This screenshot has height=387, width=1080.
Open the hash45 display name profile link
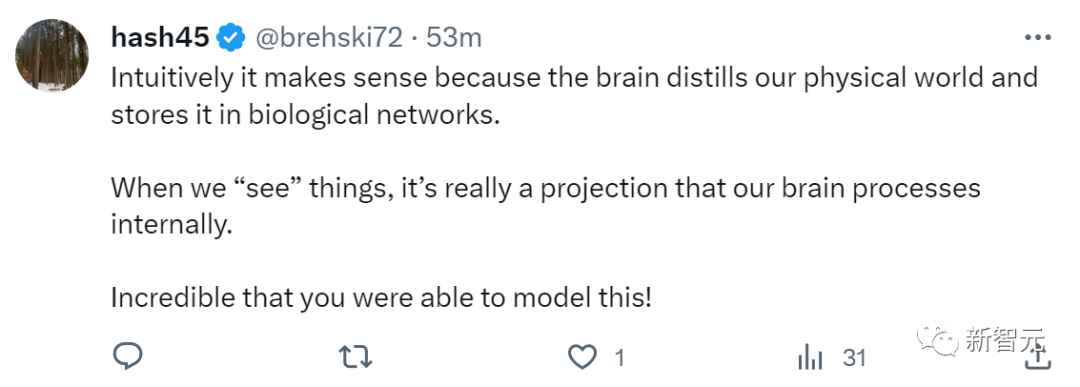coord(160,38)
